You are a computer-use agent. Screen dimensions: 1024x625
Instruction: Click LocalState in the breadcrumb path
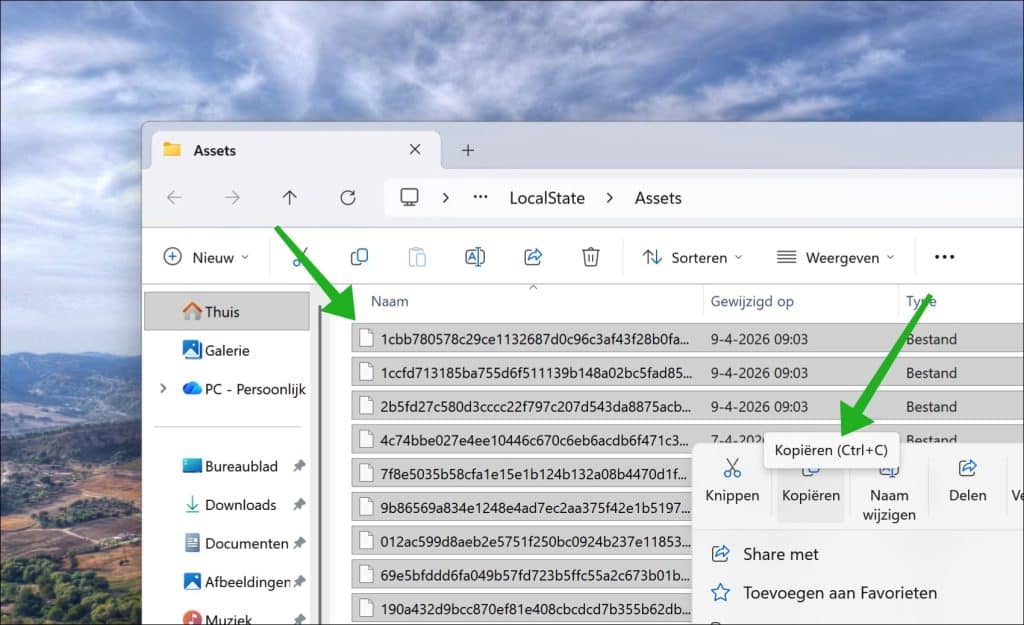coord(546,198)
